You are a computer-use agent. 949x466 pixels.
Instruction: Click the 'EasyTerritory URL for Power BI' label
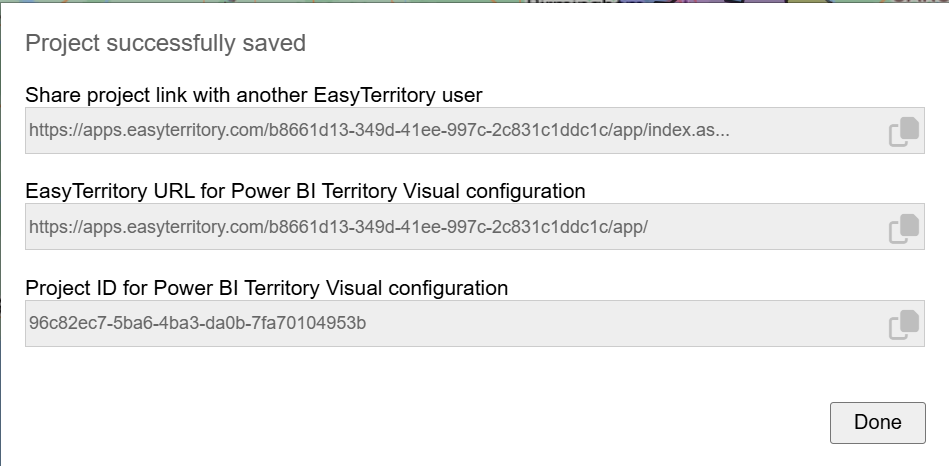305,191
